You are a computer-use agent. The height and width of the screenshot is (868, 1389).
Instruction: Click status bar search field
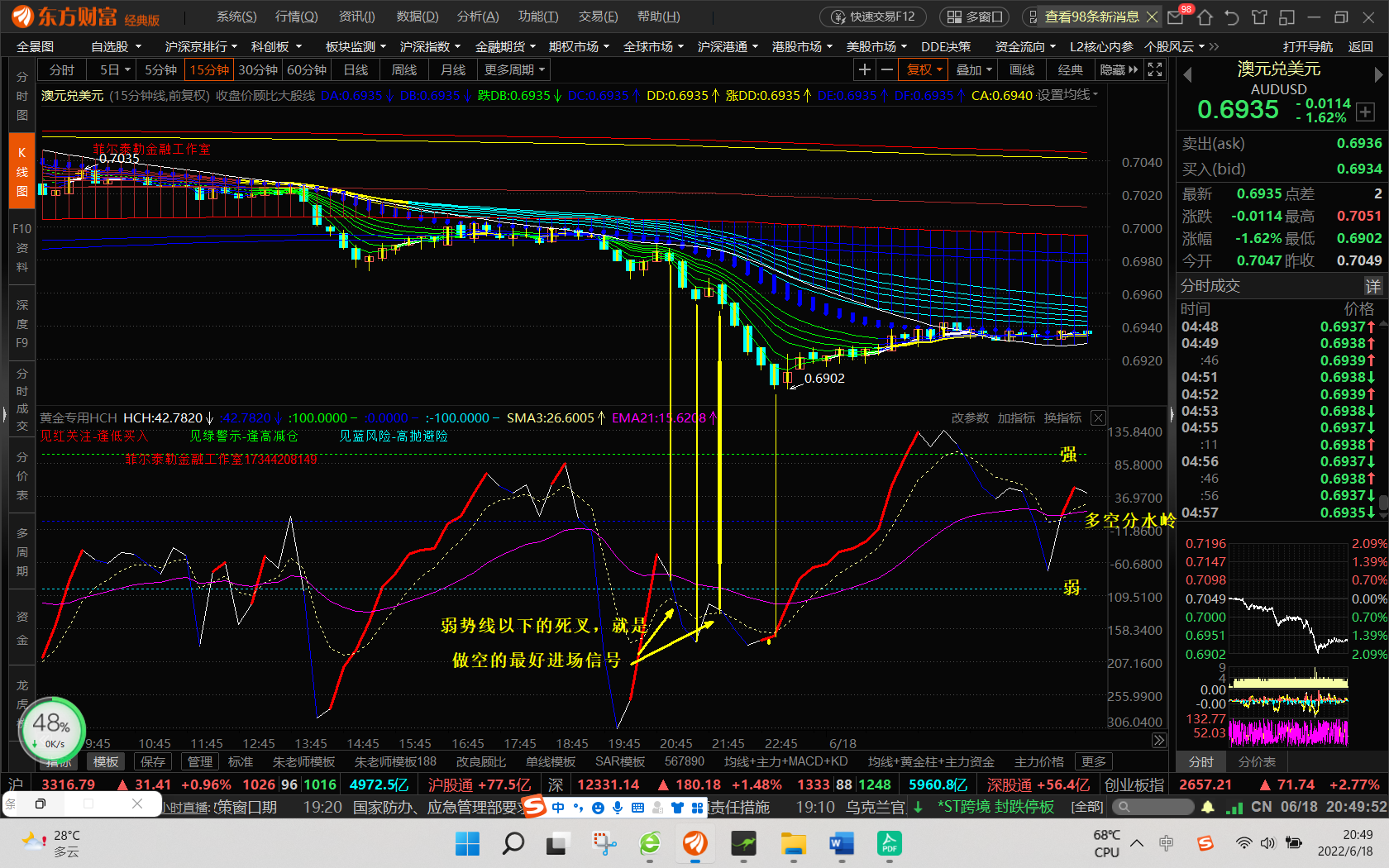coord(1153,807)
